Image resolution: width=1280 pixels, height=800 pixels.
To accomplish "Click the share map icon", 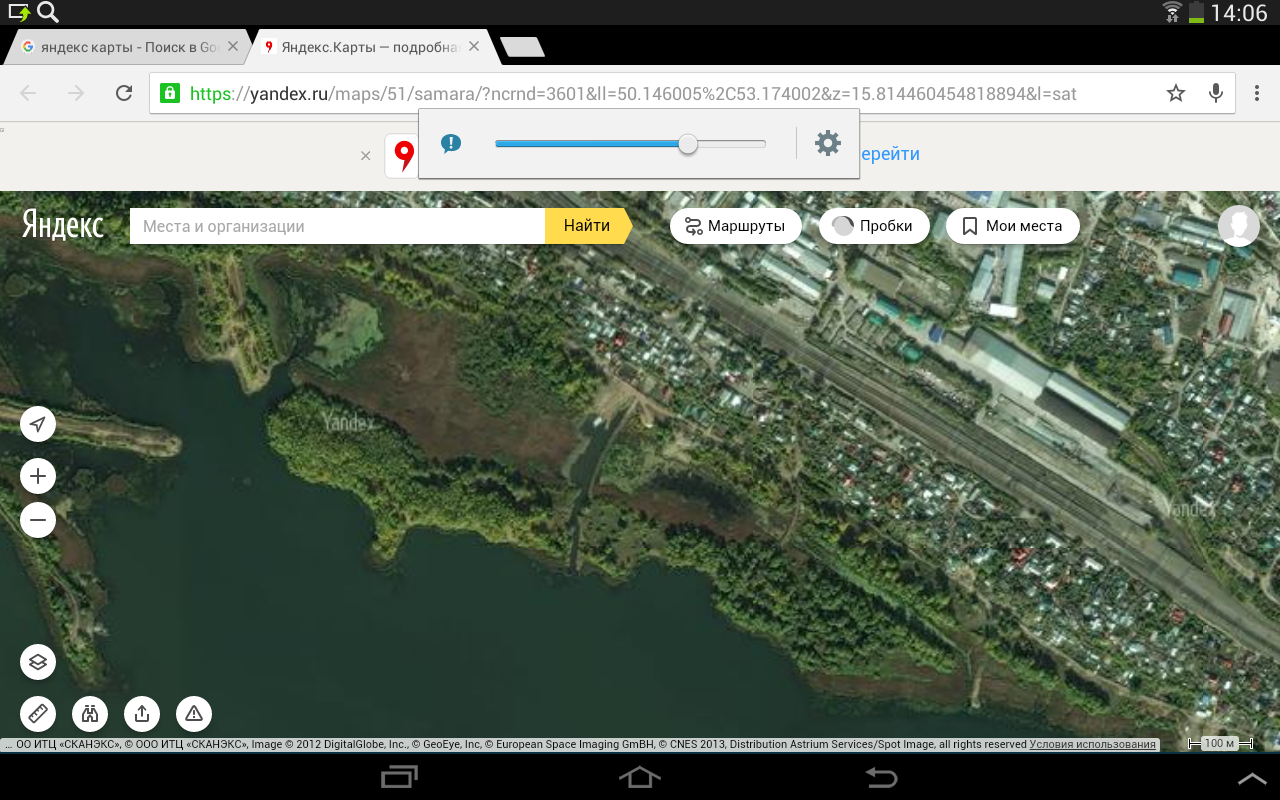I will [142, 714].
